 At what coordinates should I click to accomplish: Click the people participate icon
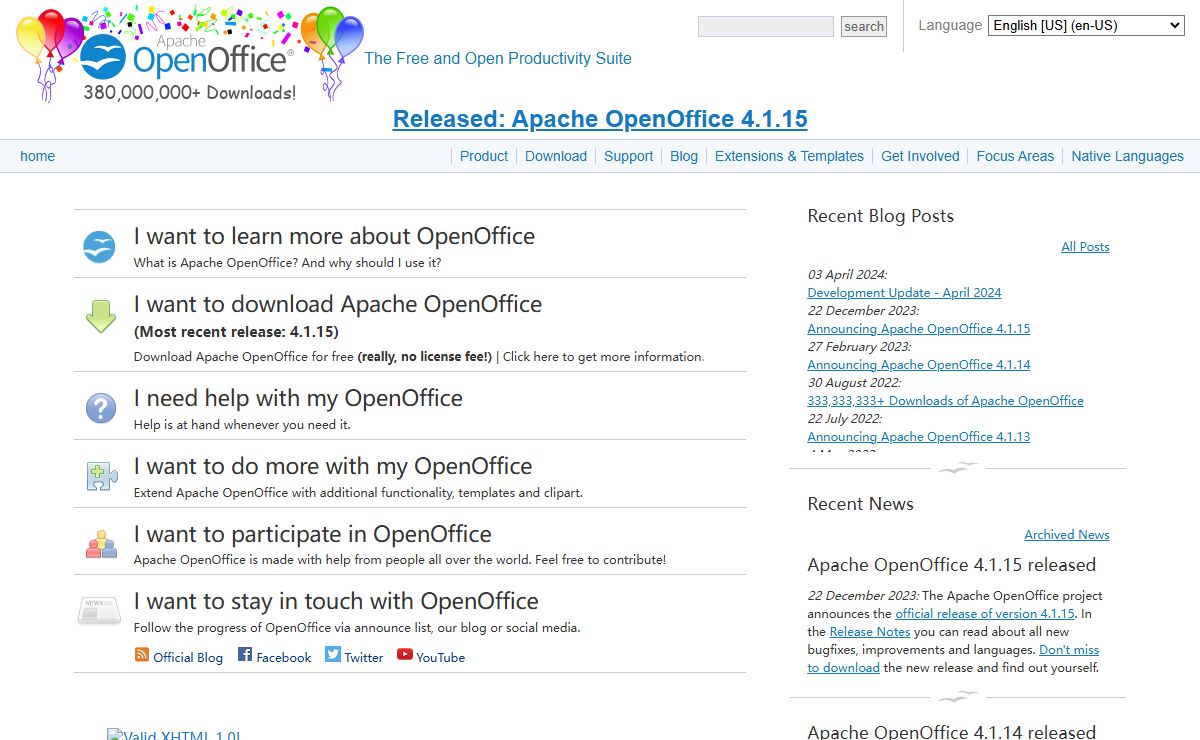(x=101, y=544)
